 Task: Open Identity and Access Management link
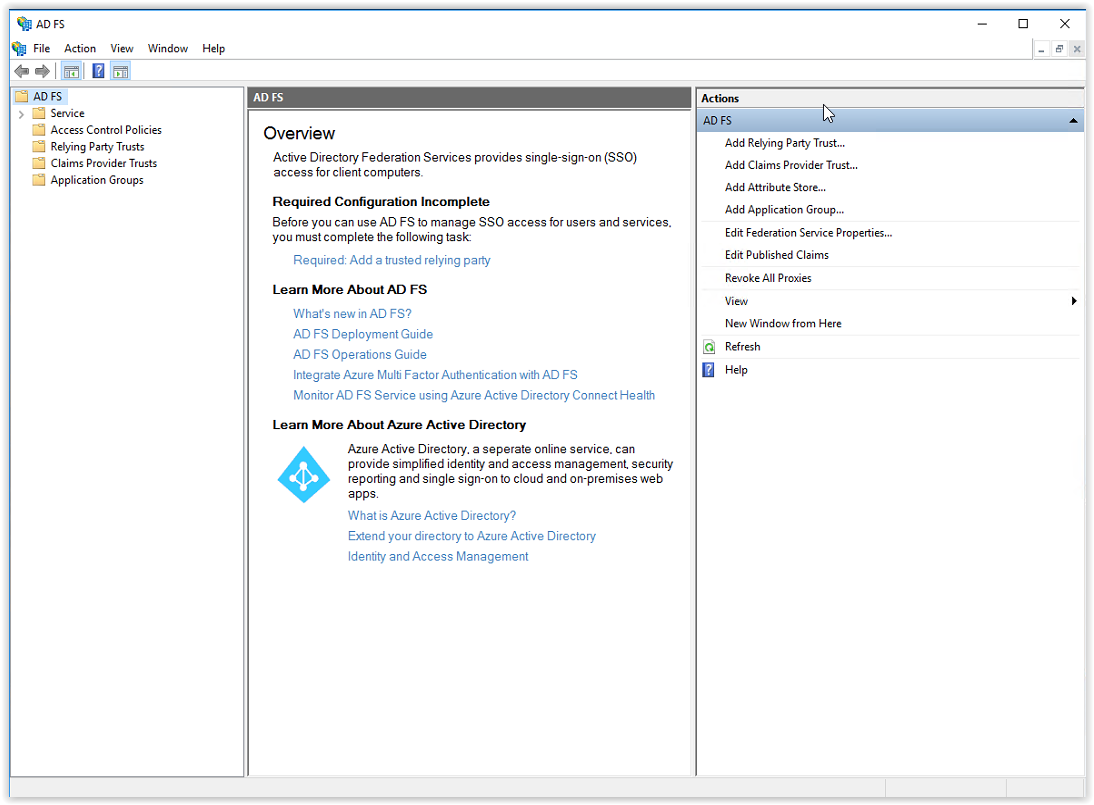(438, 556)
